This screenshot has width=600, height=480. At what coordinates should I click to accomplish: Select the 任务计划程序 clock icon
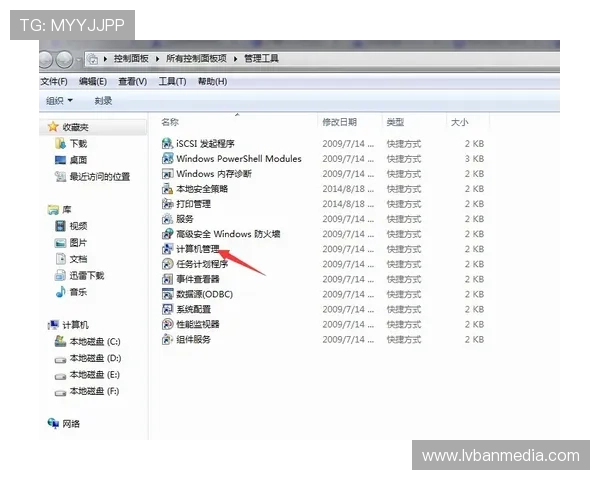[167, 264]
